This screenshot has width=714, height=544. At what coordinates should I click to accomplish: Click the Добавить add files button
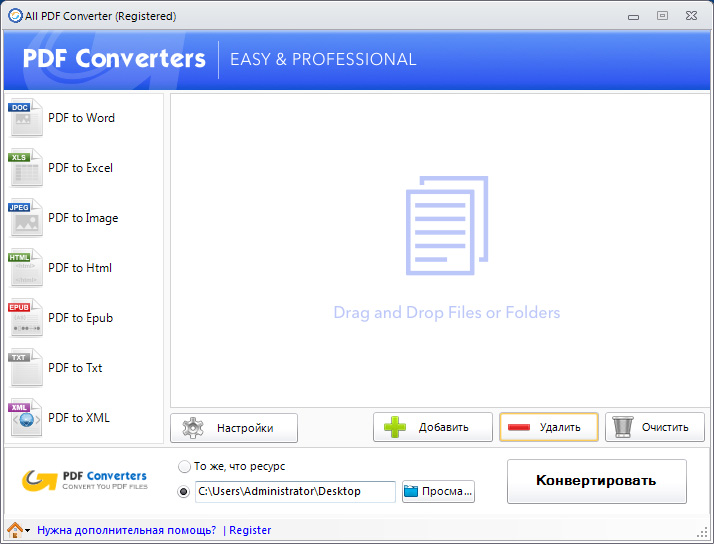click(433, 427)
